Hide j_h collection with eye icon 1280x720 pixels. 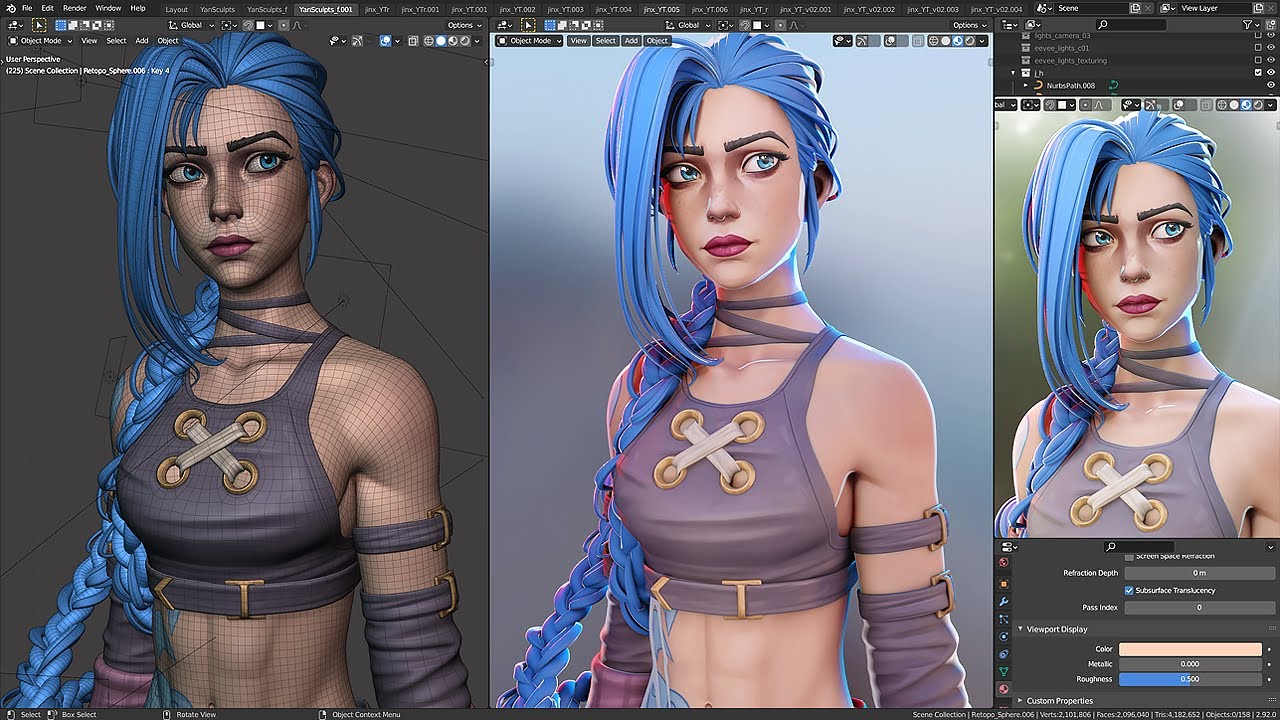pyautogui.click(x=1271, y=72)
